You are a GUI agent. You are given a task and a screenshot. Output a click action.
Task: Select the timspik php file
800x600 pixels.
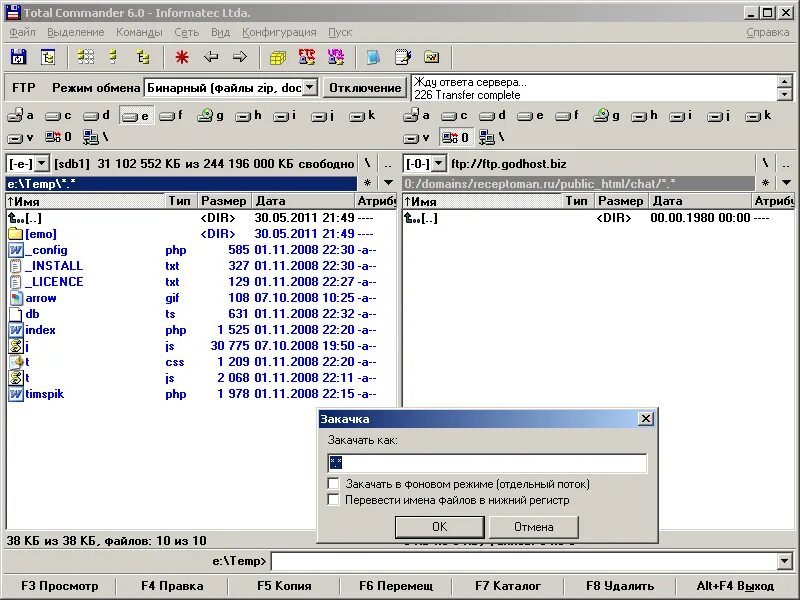[x=44, y=394]
